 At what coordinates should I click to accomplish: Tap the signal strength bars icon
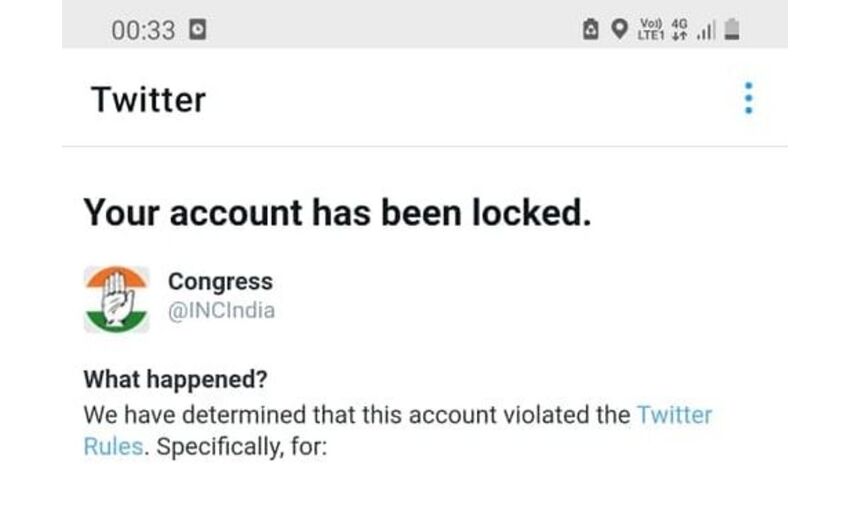[706, 31]
